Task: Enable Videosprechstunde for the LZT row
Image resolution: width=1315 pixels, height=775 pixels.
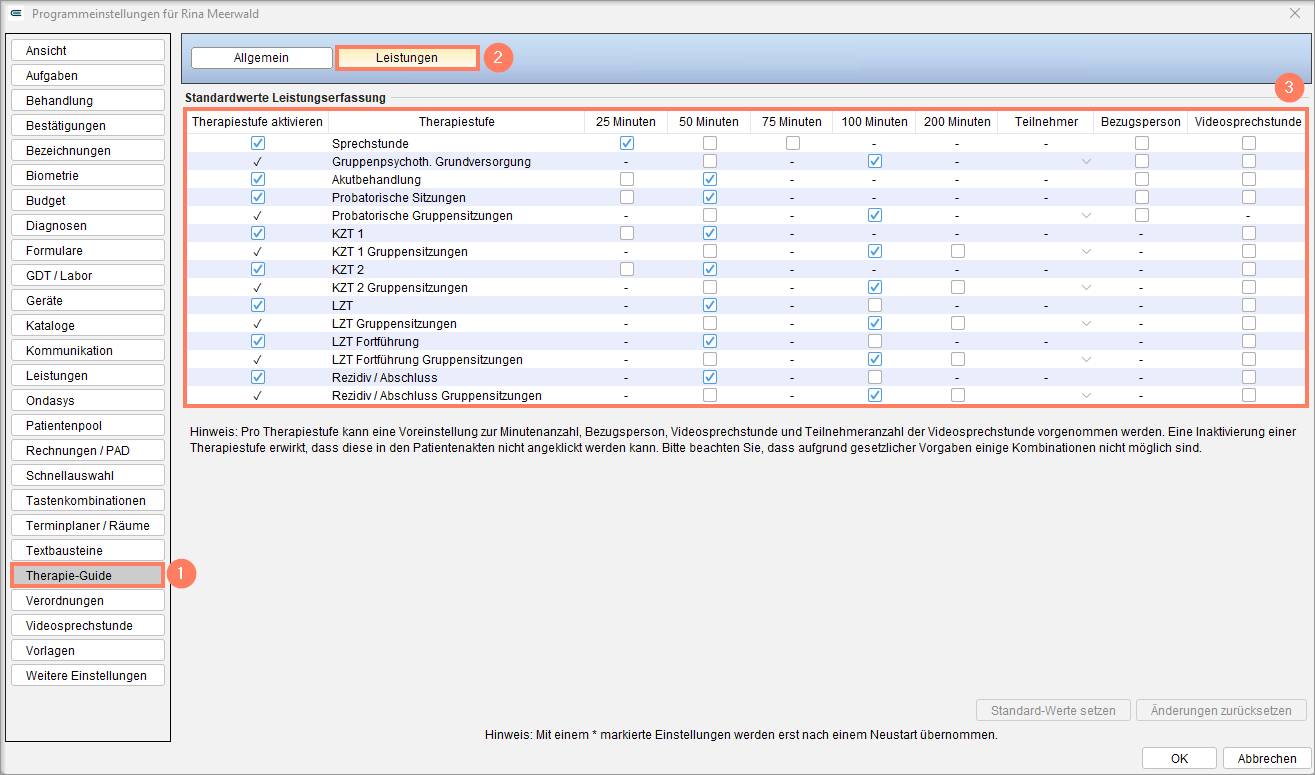Action: click(x=1248, y=305)
